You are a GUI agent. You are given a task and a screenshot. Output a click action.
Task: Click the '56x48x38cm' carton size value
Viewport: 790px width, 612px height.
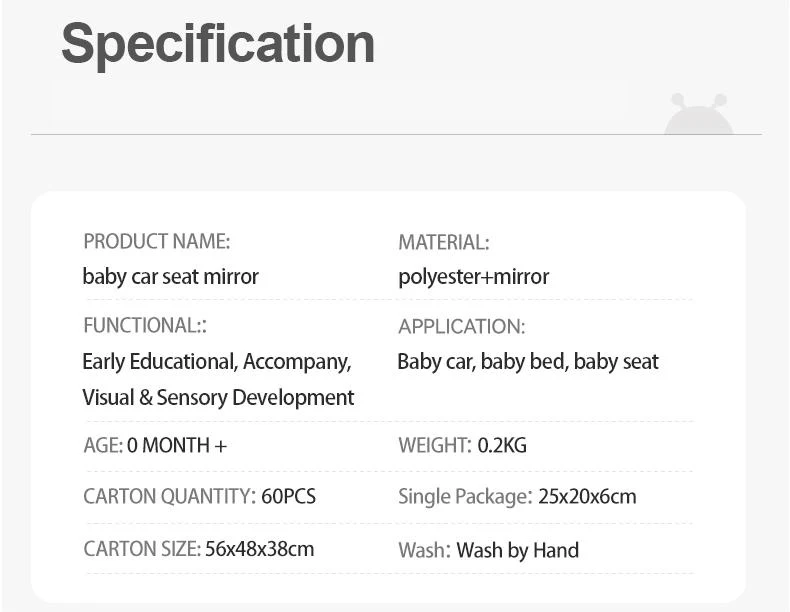259,548
